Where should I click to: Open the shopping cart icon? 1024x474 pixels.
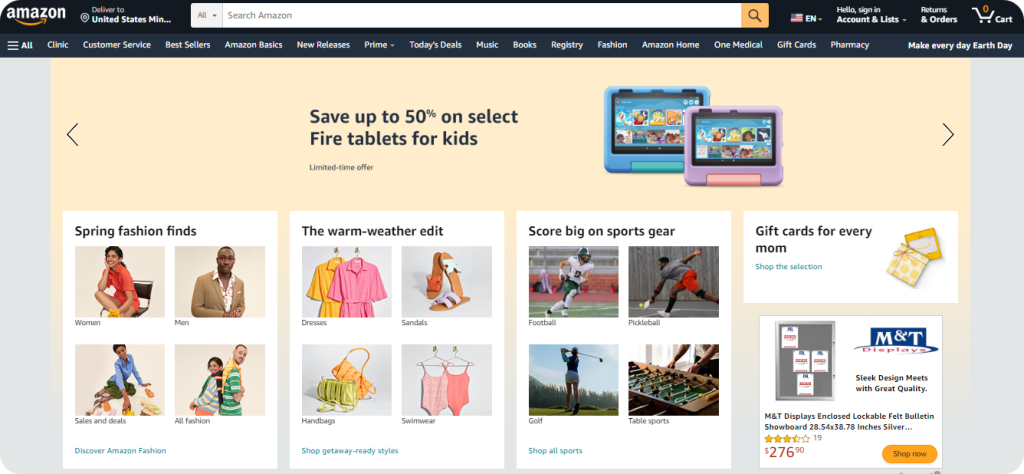click(991, 15)
